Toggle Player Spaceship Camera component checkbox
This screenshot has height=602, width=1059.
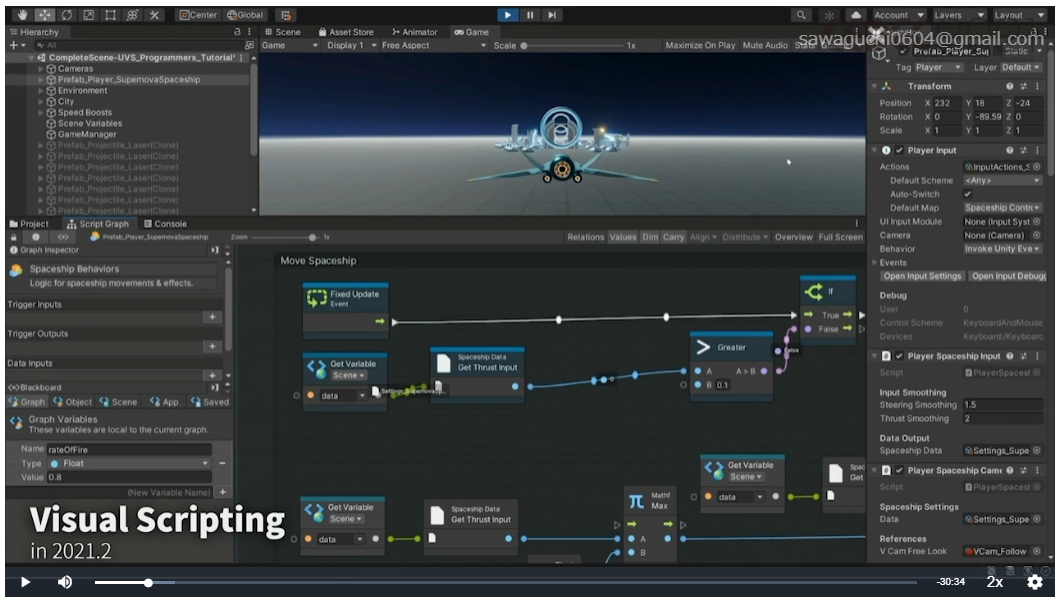coord(899,470)
